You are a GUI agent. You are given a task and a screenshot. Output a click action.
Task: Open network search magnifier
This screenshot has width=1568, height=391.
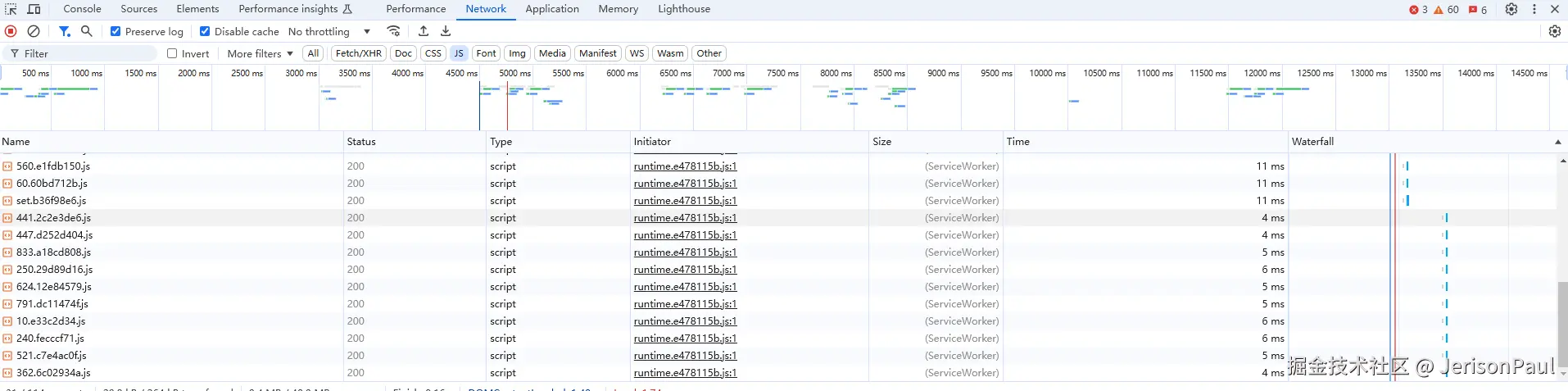87,31
